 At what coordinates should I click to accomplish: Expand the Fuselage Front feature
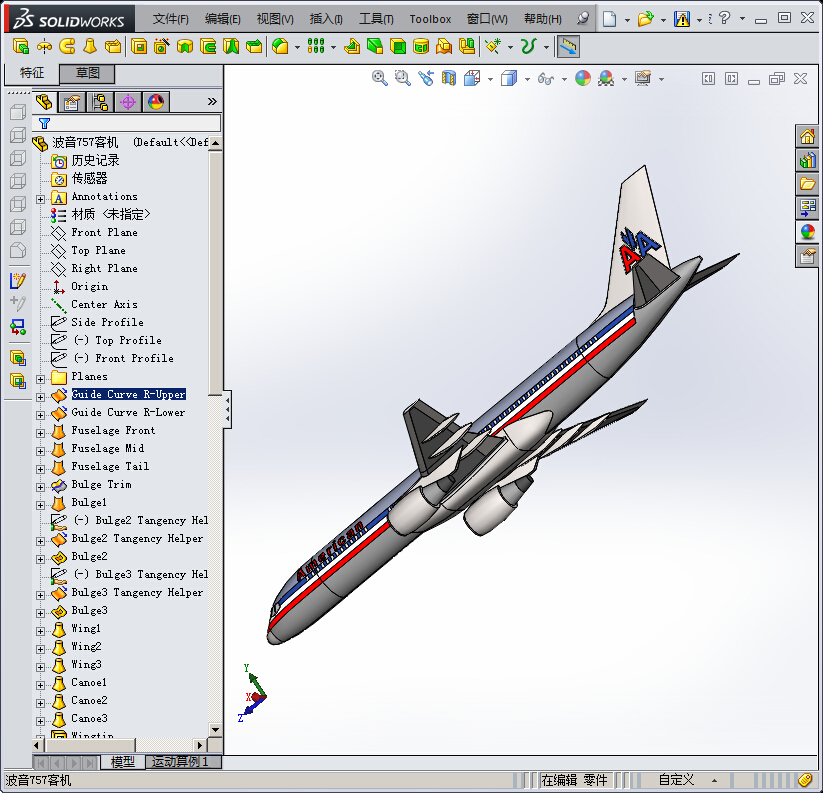pyautogui.click(x=40, y=433)
